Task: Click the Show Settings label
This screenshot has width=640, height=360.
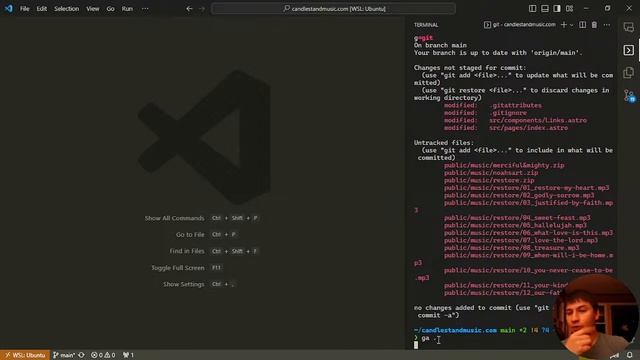Action: (x=184, y=284)
